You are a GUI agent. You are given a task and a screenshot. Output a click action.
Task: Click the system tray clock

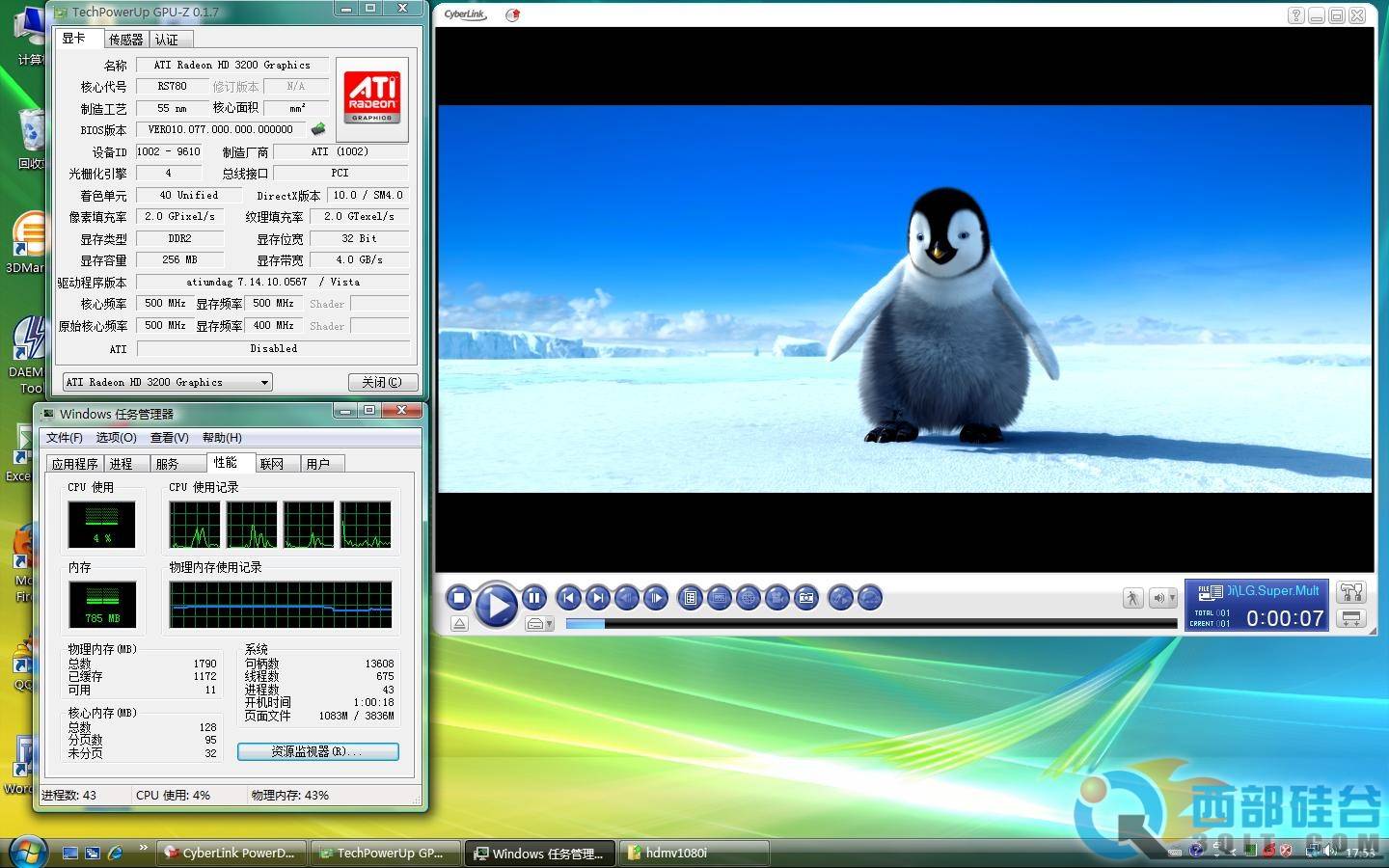point(1361,853)
